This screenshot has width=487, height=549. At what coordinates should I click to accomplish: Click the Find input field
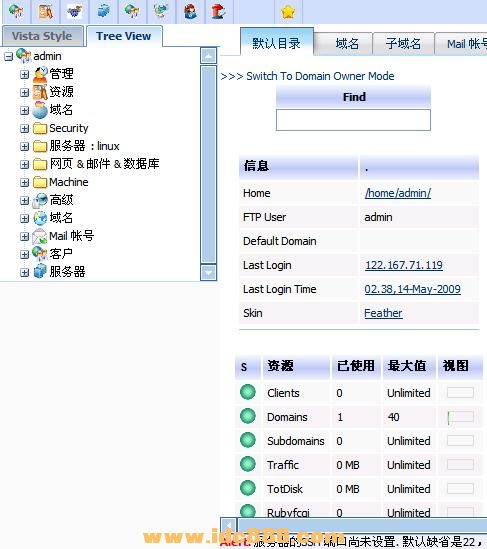click(x=353, y=120)
